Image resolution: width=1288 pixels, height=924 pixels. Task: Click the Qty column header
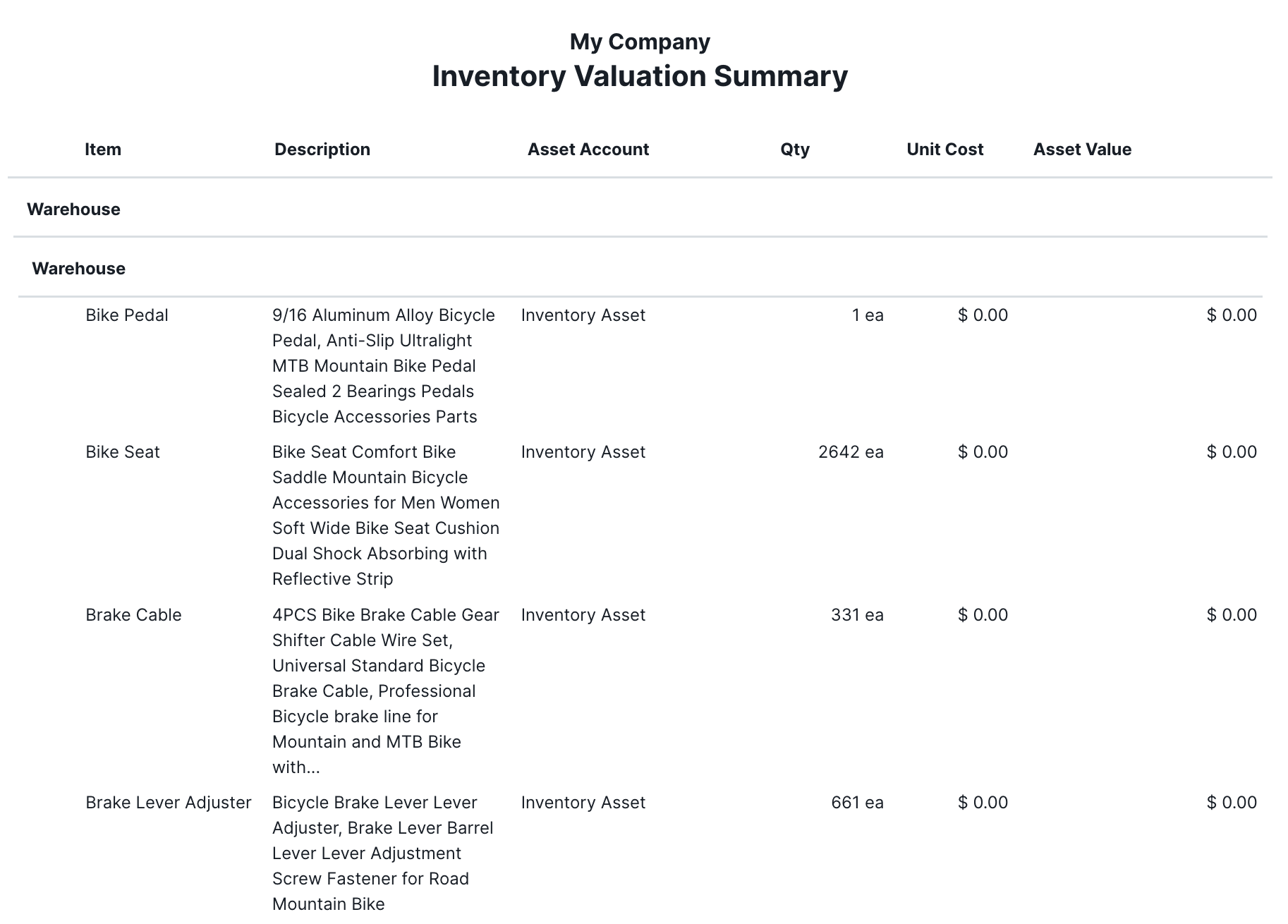point(795,150)
